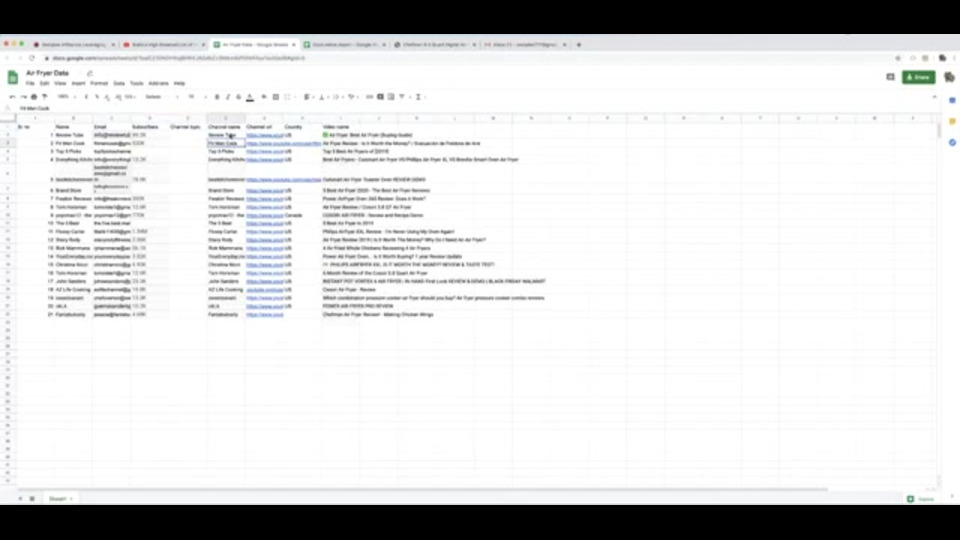960x540 pixels.
Task: Click the insert link icon
Action: click(369, 97)
